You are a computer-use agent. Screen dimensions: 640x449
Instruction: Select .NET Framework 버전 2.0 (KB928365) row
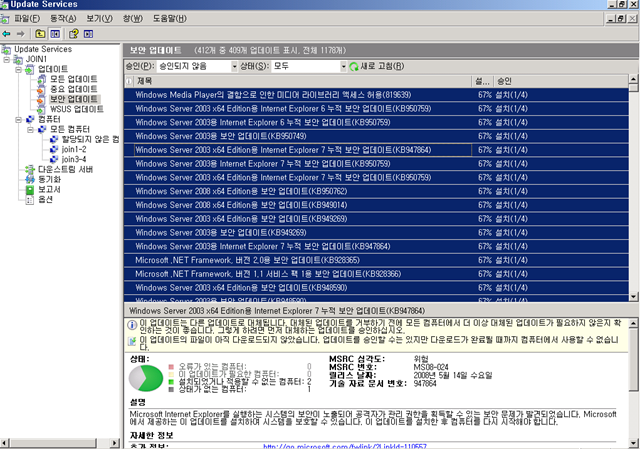376,260
